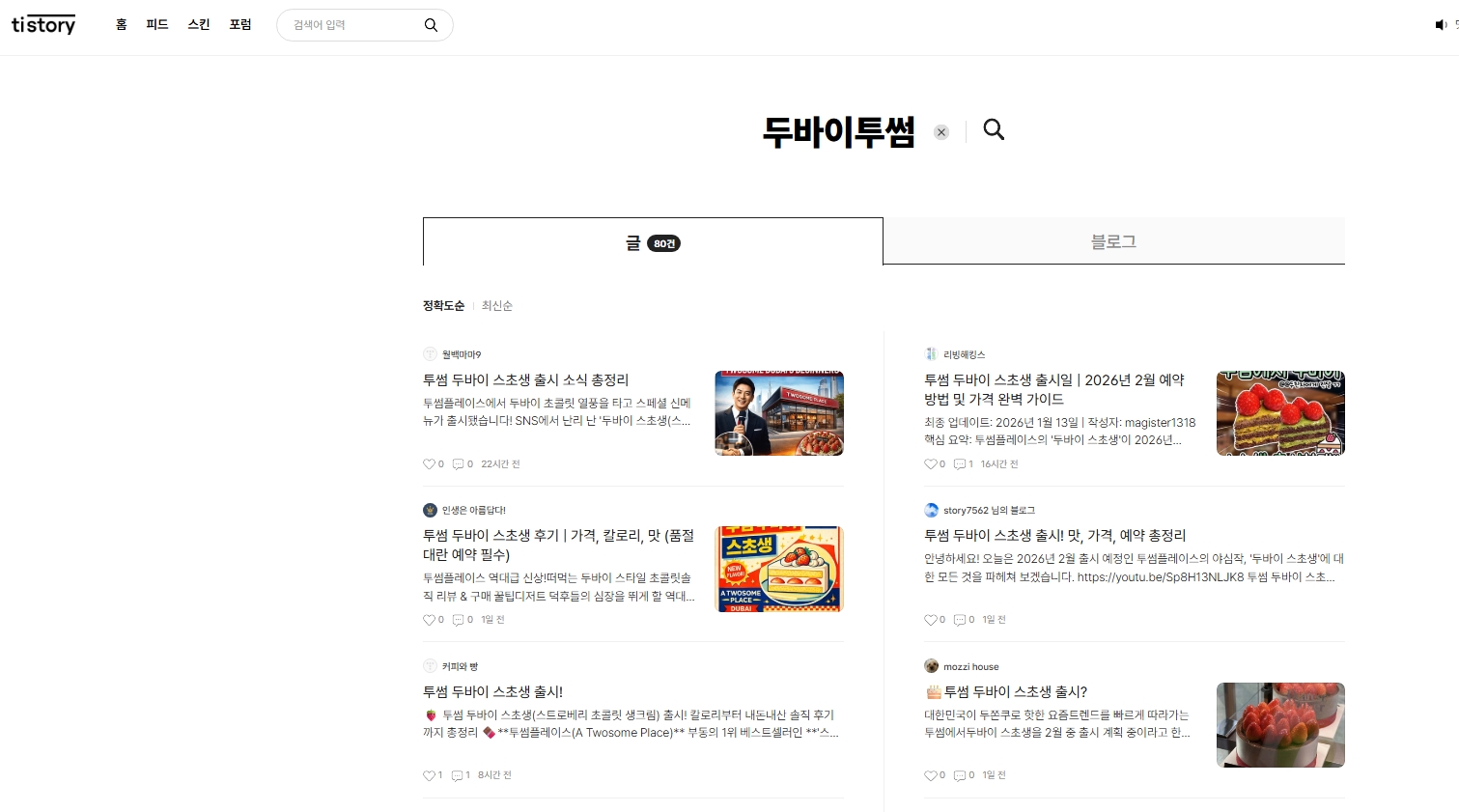
Task: Click timestamp 22시간 전
Action: (500, 464)
